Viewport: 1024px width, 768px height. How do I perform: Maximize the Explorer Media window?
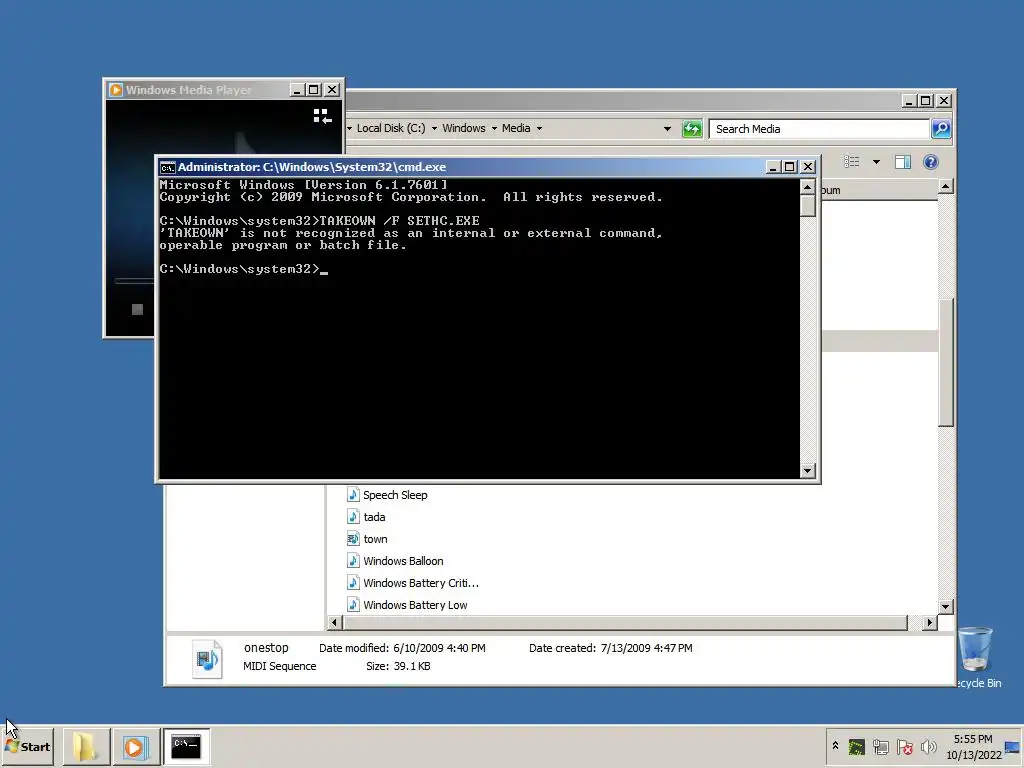[x=925, y=101]
